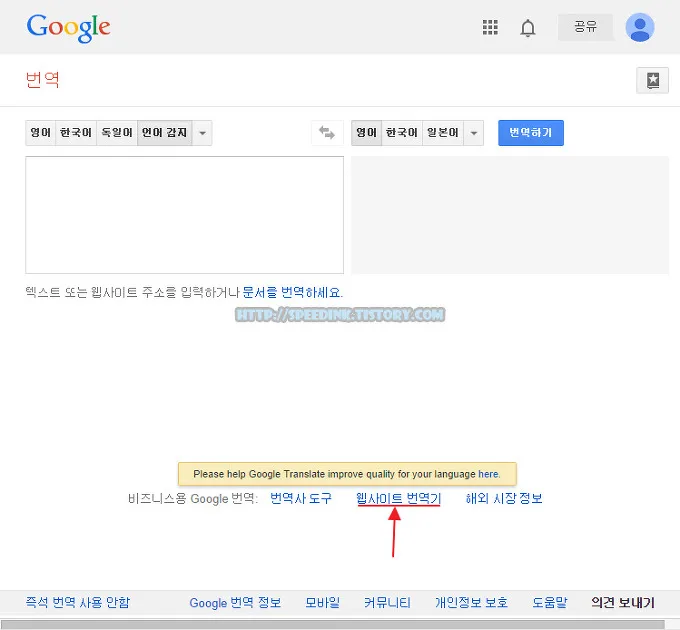Image resolution: width=680 pixels, height=630 pixels.
Task: Click 즉석 번역 사용 안함 link
Action: click(78, 602)
